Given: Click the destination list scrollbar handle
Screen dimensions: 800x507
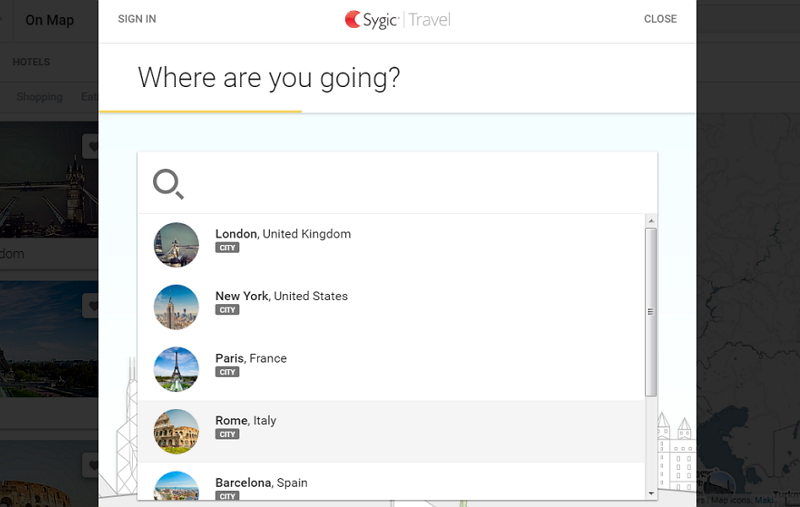Looking at the screenshot, I should [x=651, y=311].
